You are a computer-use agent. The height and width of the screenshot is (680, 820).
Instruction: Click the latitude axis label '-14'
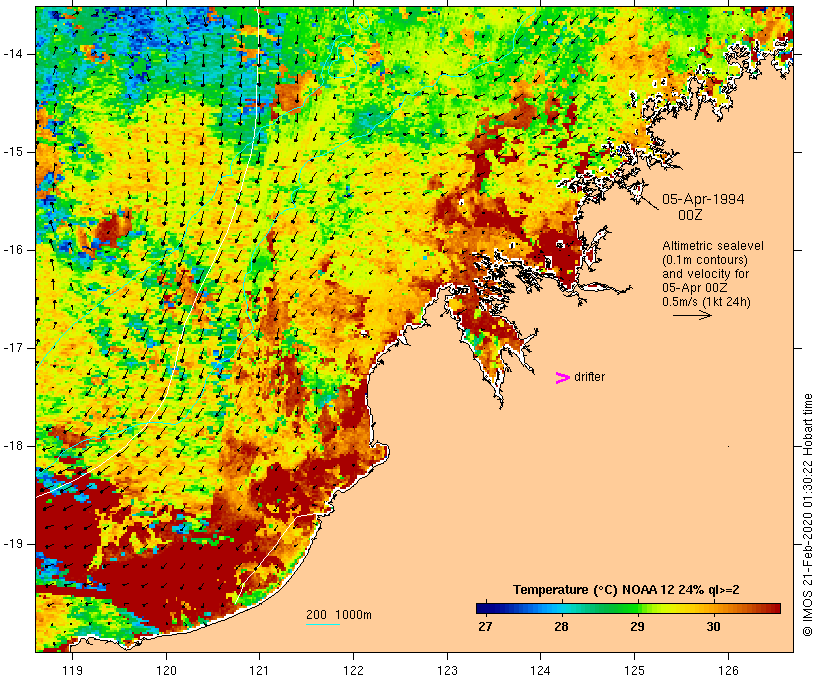13,54
